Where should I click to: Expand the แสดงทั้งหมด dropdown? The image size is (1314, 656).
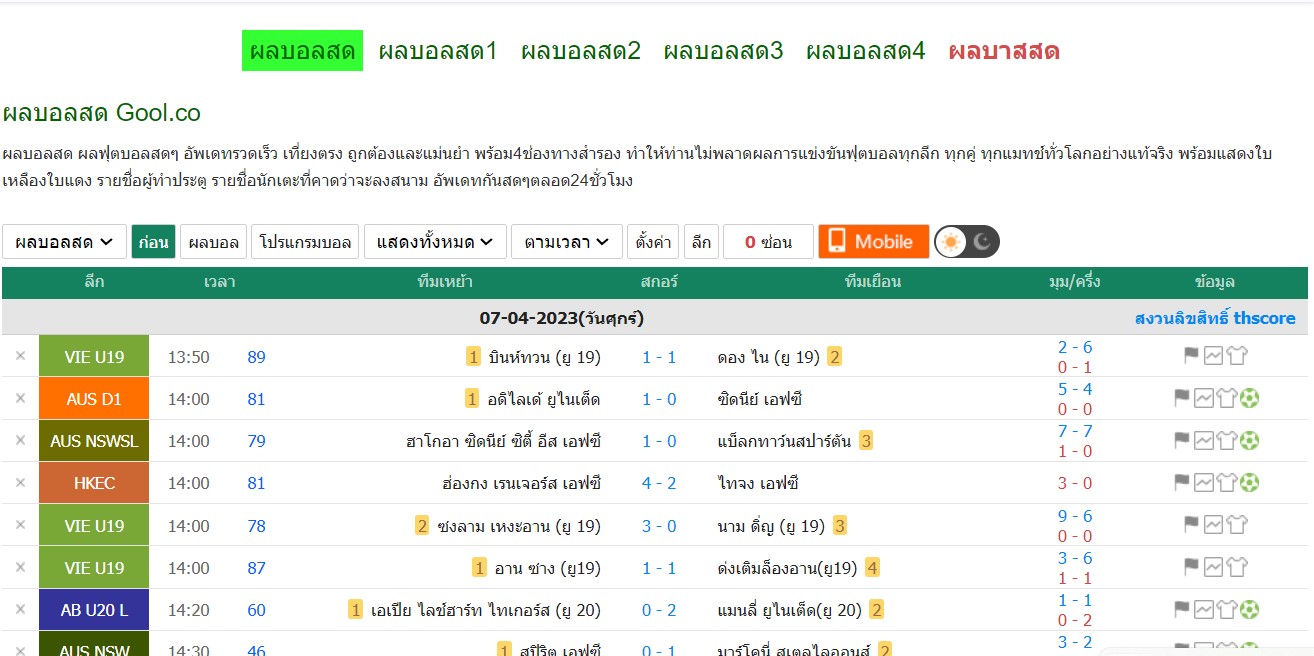(435, 241)
